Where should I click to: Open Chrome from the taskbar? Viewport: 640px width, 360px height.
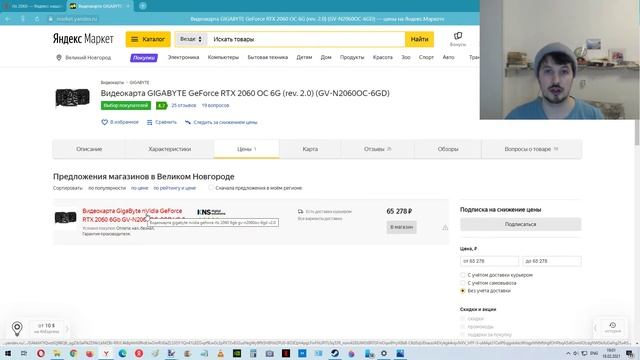(73, 353)
